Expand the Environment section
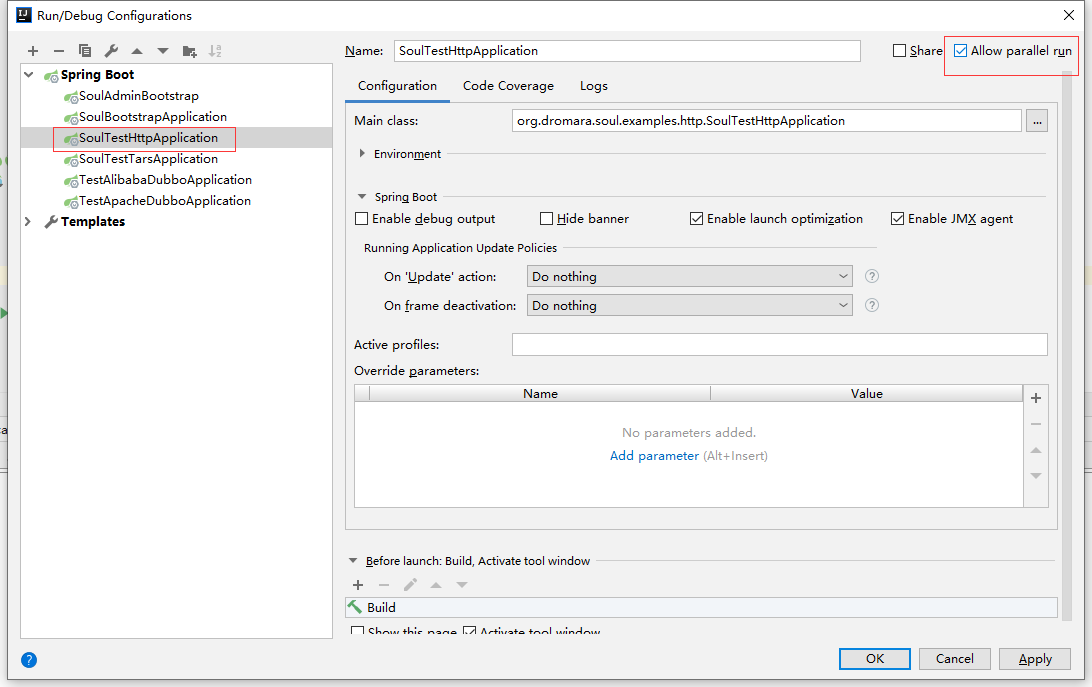1092x687 pixels. coord(362,153)
